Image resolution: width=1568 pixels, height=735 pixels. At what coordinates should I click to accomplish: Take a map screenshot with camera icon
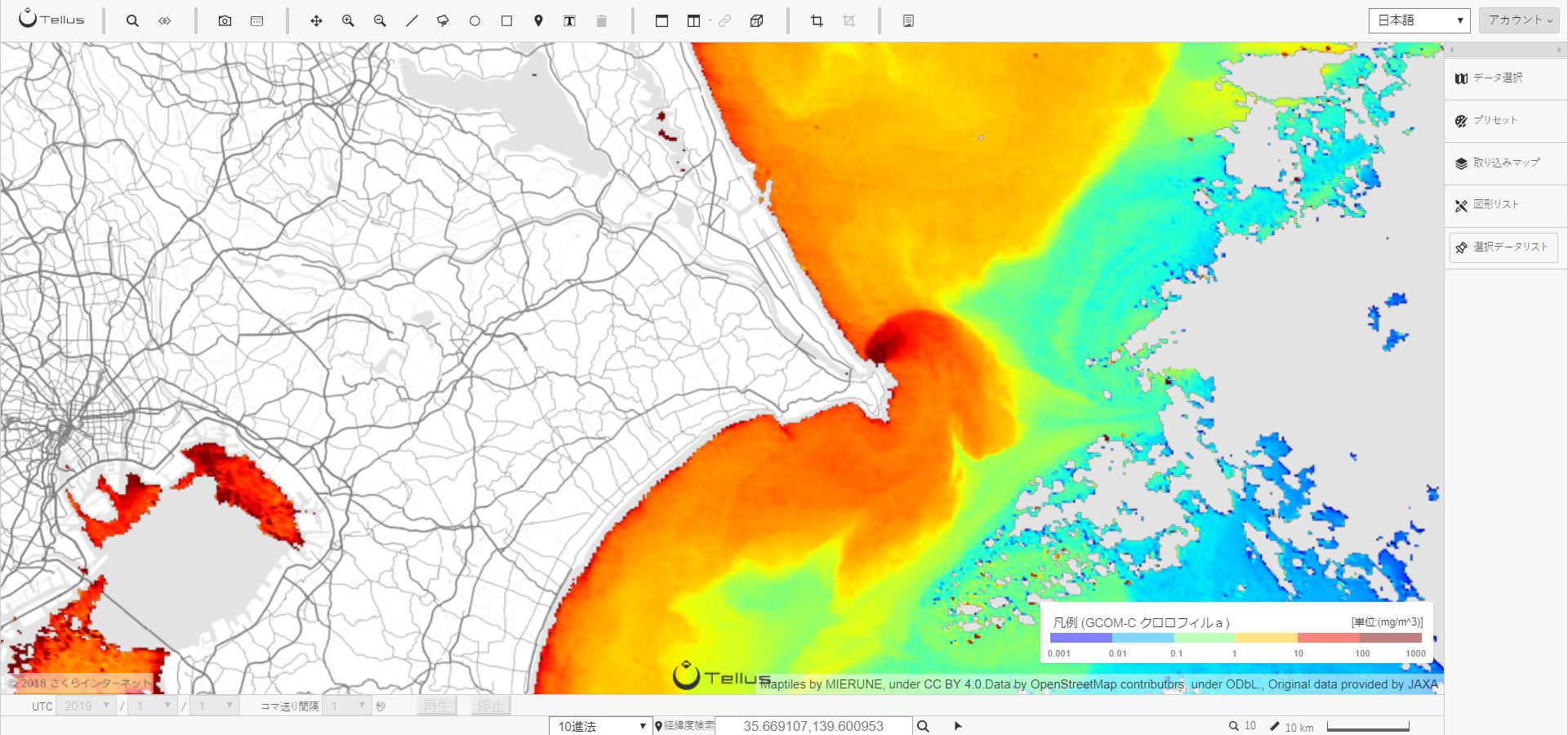click(225, 21)
